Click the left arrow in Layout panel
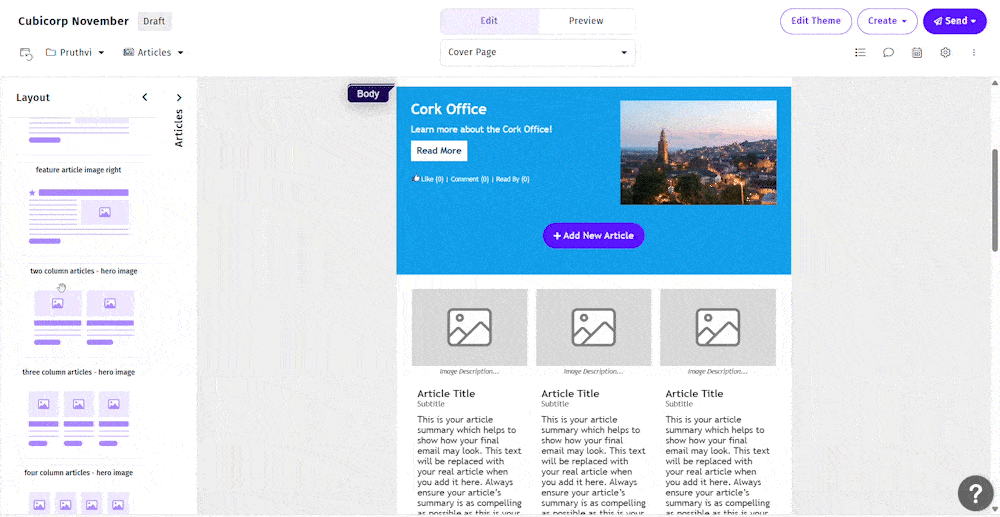 point(145,98)
